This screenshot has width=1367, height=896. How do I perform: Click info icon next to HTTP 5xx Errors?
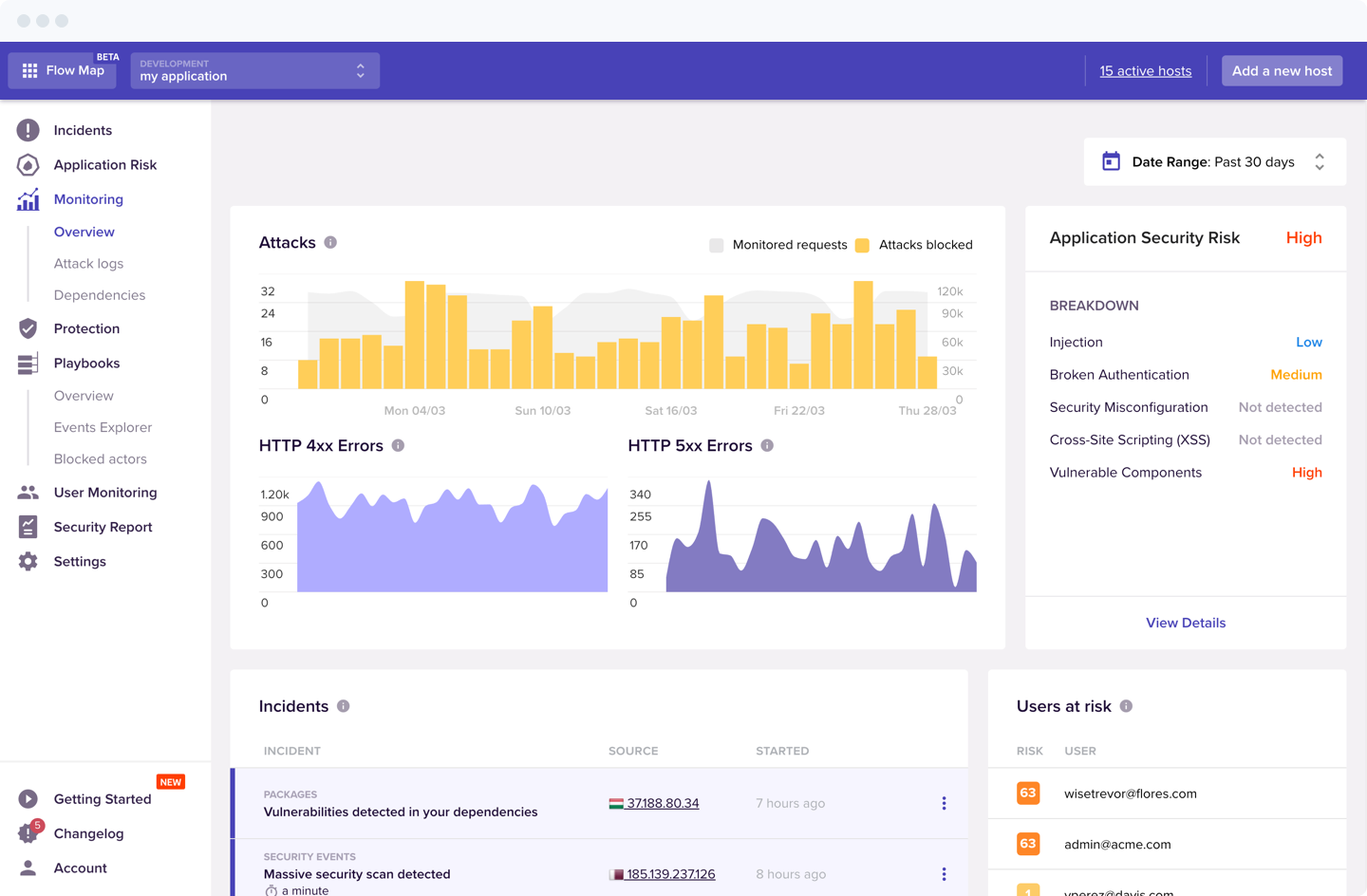tap(767, 446)
